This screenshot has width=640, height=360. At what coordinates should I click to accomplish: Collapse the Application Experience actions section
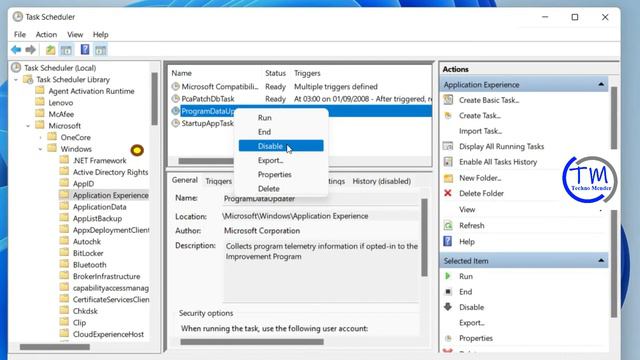point(601,84)
